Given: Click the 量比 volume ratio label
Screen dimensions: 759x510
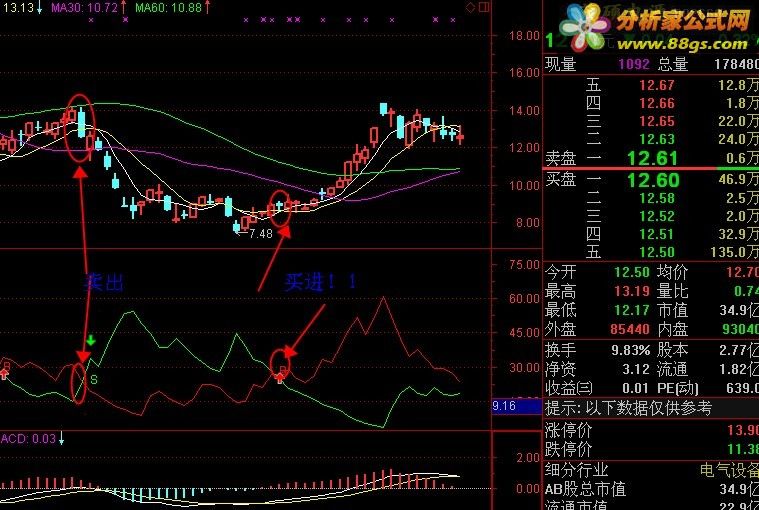Looking at the screenshot, I should [673, 291].
